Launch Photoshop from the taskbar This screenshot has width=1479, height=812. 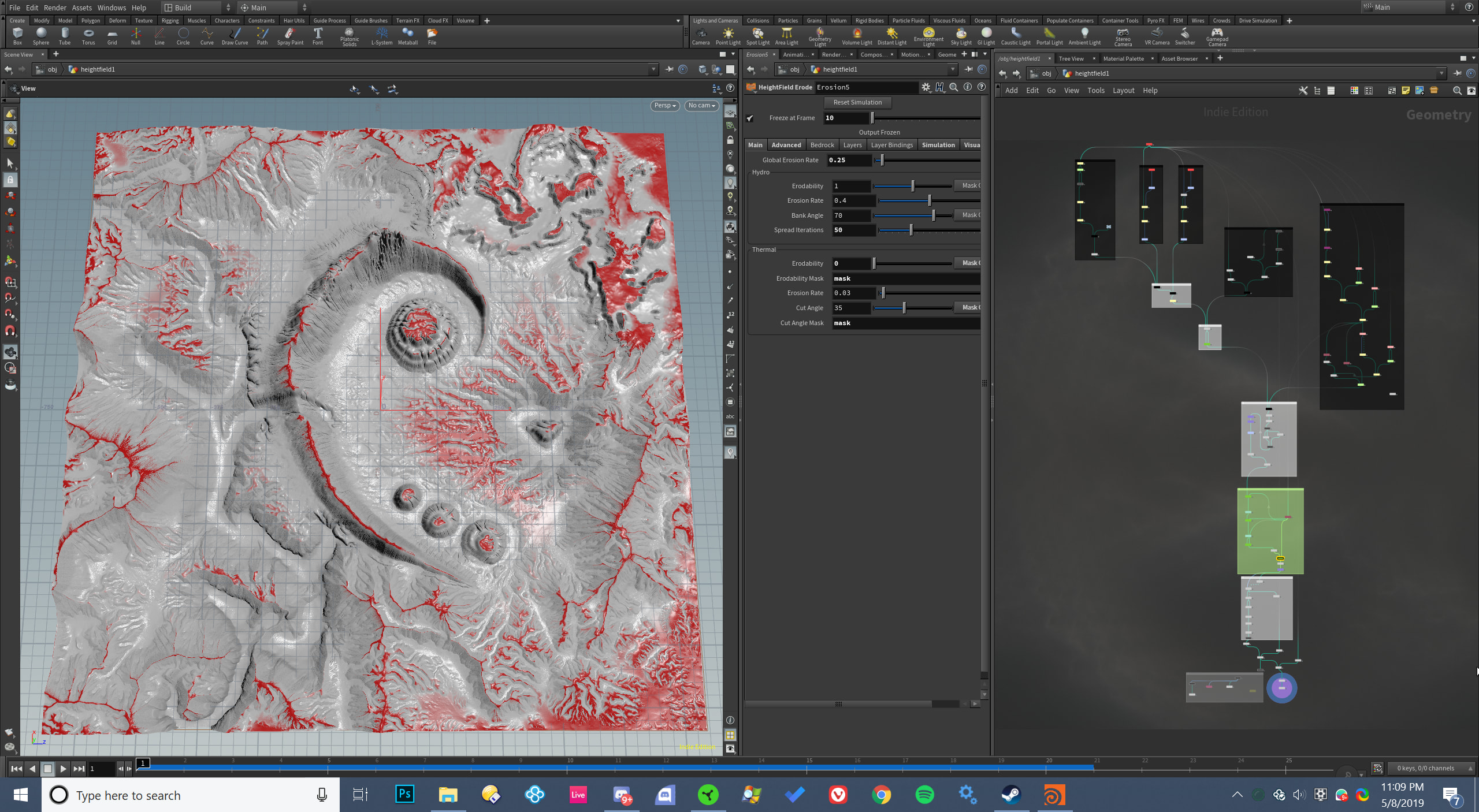(404, 795)
